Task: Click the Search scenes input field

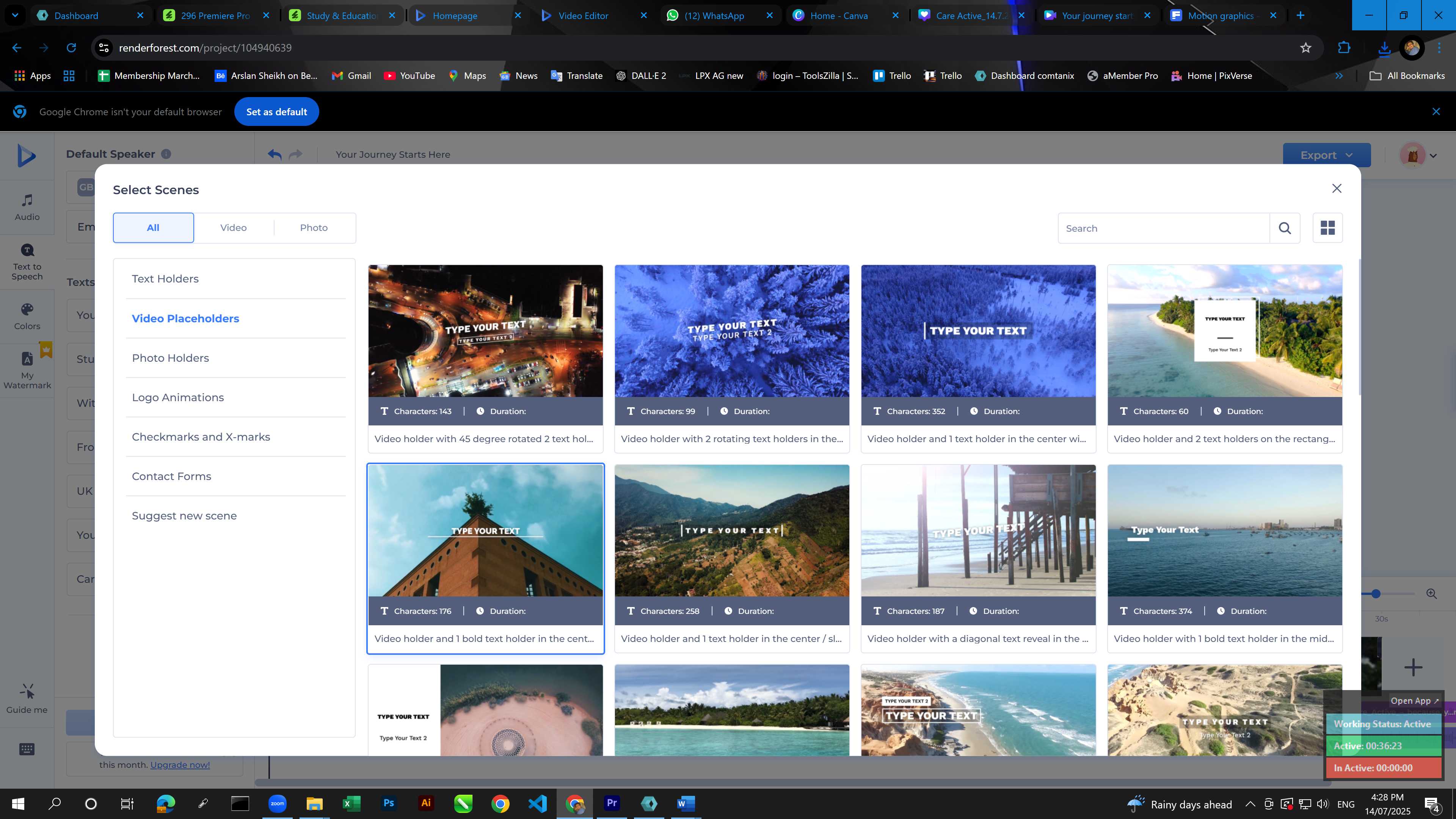Action: [x=1164, y=228]
